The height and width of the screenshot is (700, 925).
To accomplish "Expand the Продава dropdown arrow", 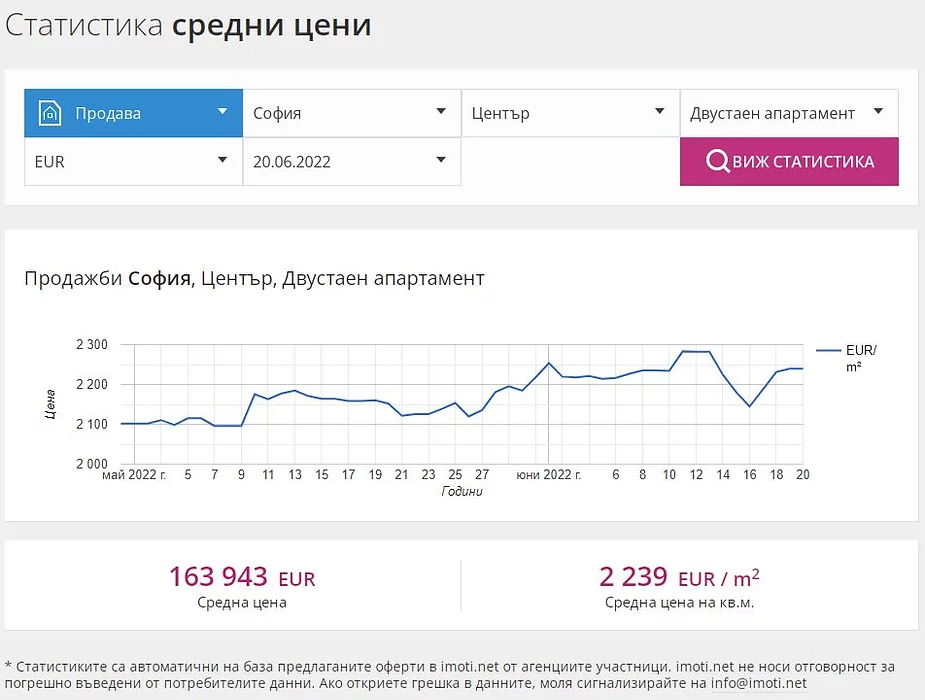I will 223,112.
